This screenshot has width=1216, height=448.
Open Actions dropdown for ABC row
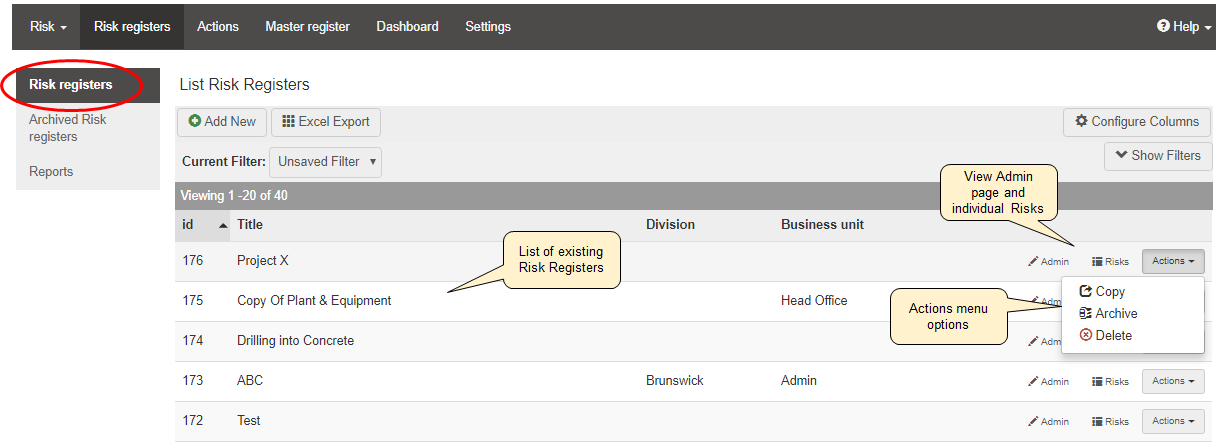(1173, 381)
